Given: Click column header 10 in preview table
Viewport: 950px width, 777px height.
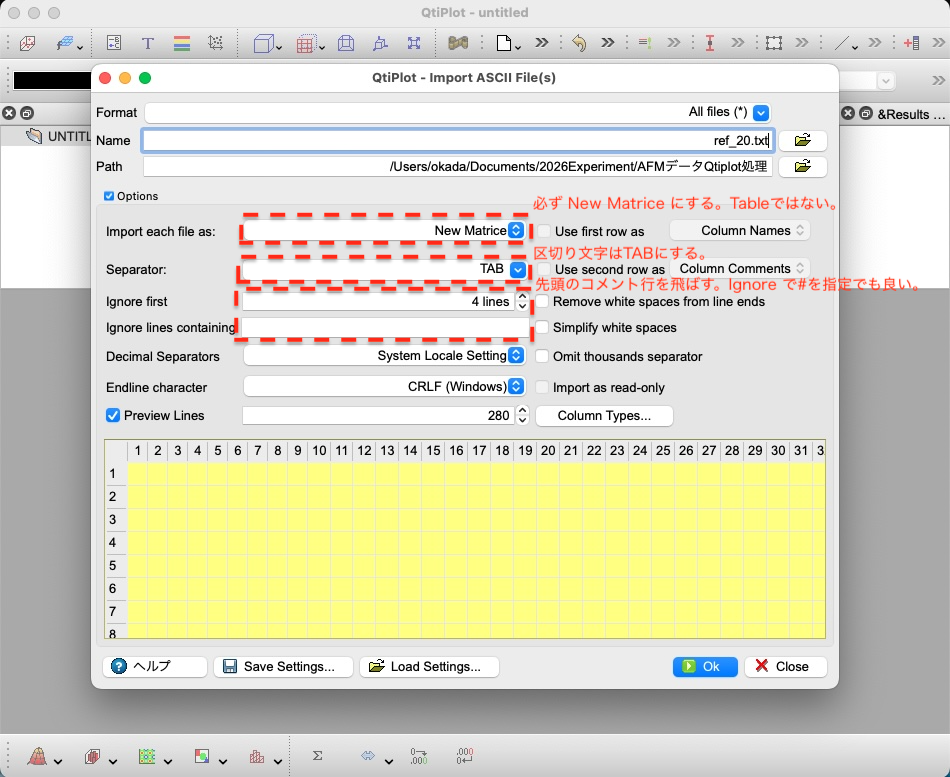Looking at the screenshot, I should coord(319,450).
